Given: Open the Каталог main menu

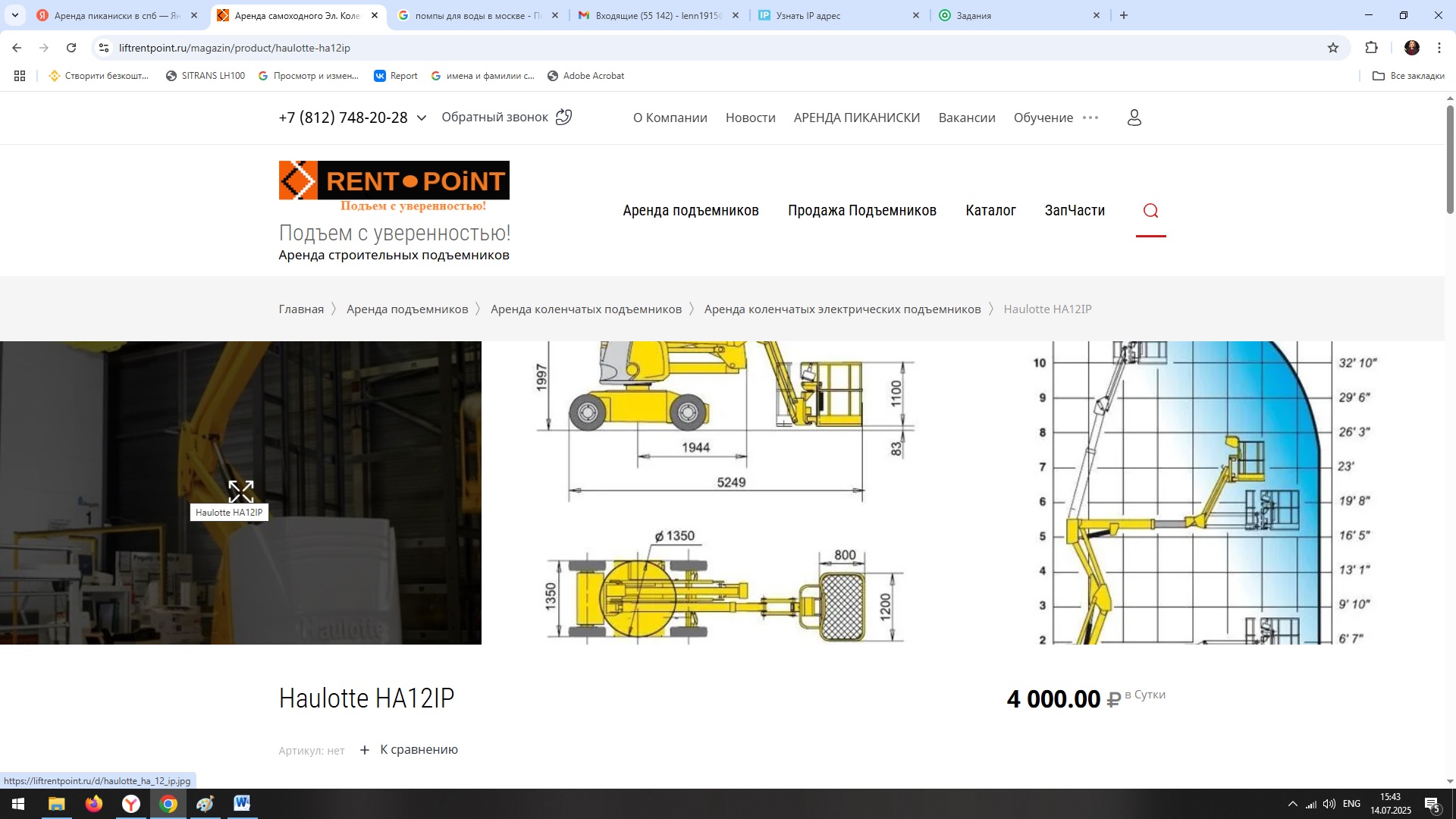Looking at the screenshot, I should [x=990, y=210].
